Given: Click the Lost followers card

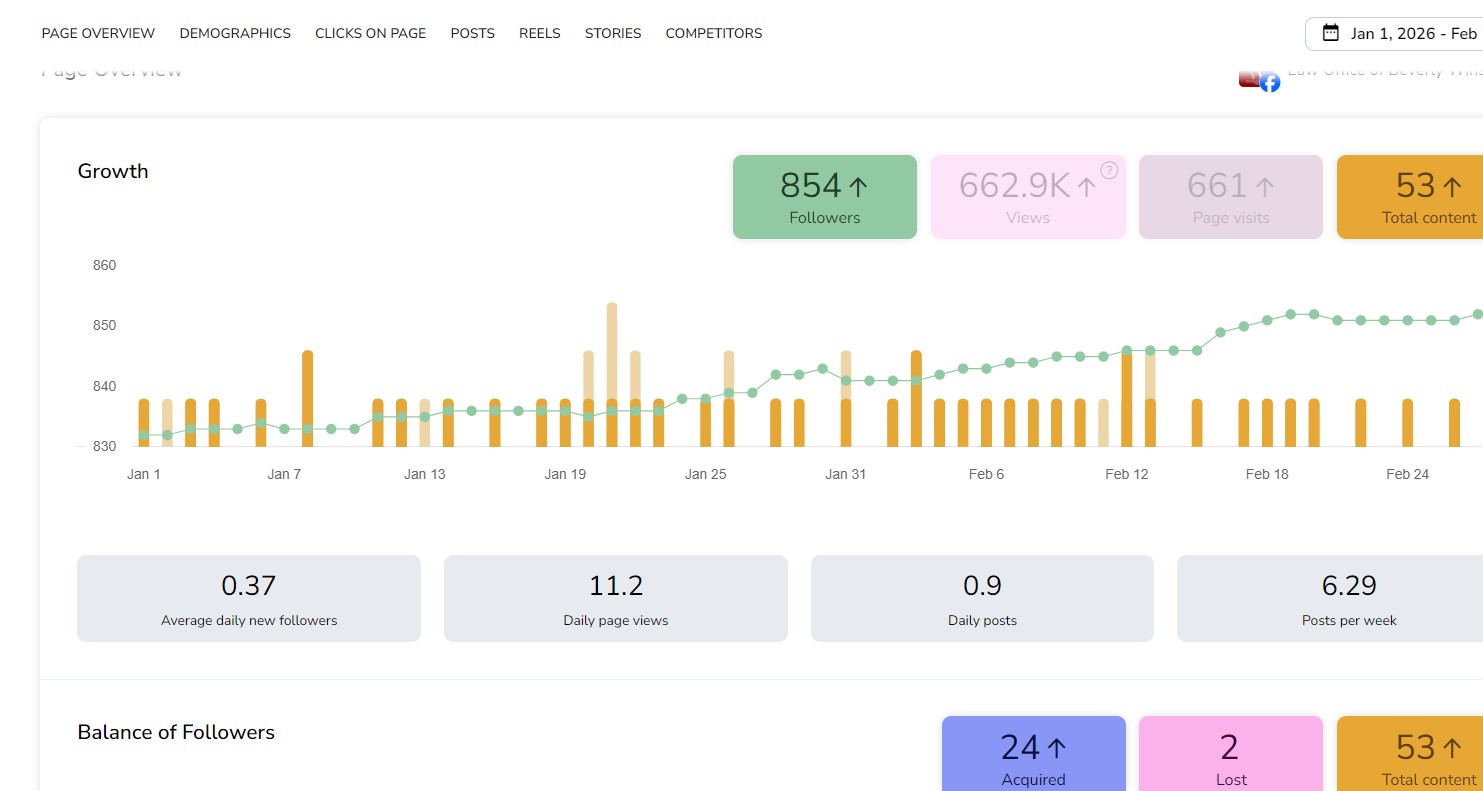Looking at the screenshot, I should [x=1230, y=755].
